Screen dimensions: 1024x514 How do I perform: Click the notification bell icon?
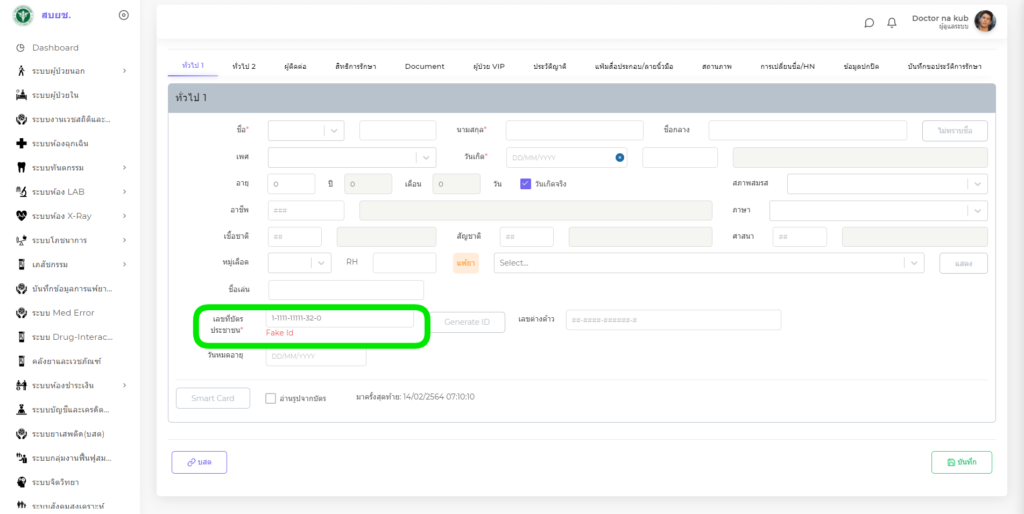tap(892, 23)
